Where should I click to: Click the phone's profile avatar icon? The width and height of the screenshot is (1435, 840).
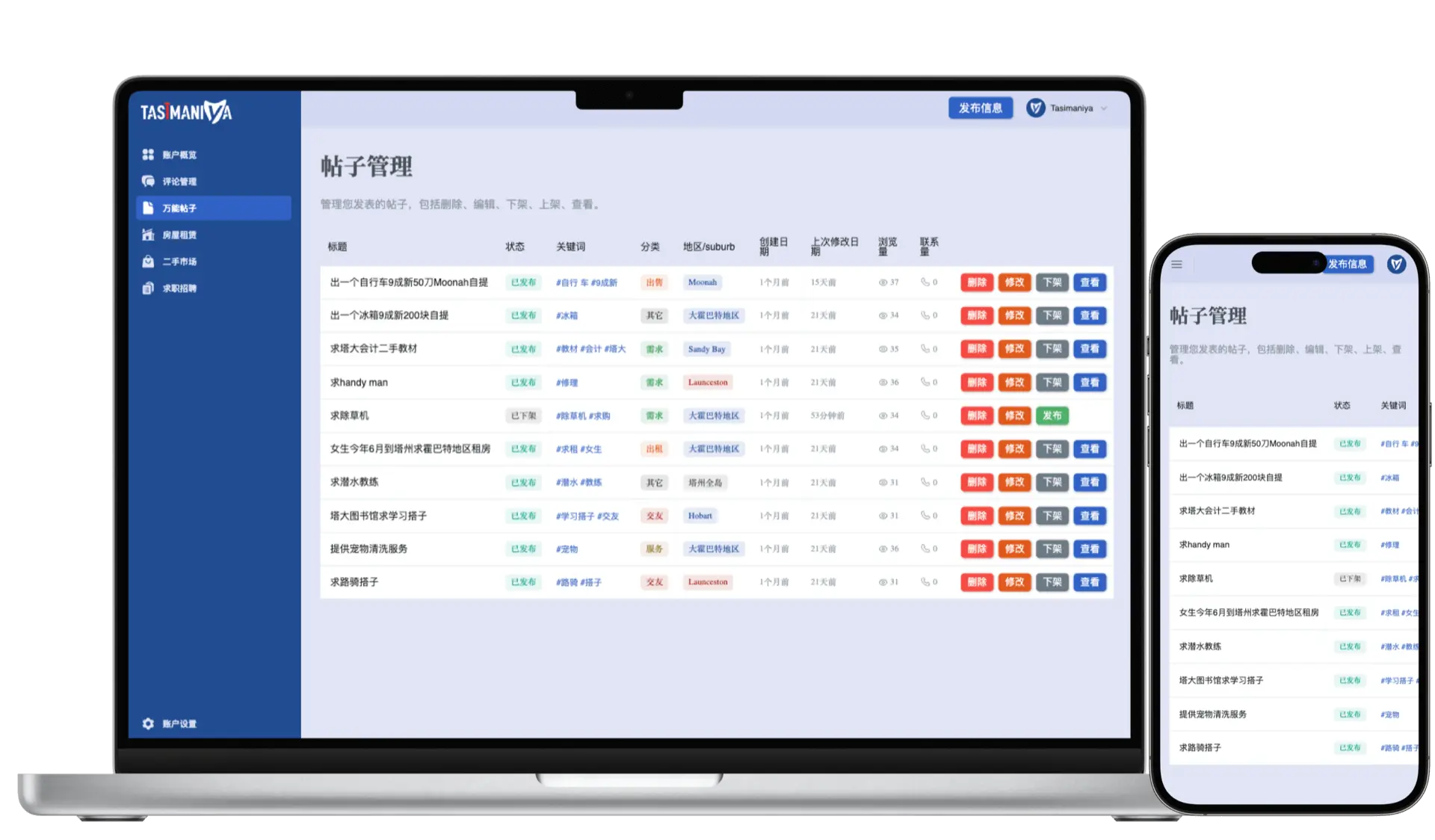[x=1396, y=264]
